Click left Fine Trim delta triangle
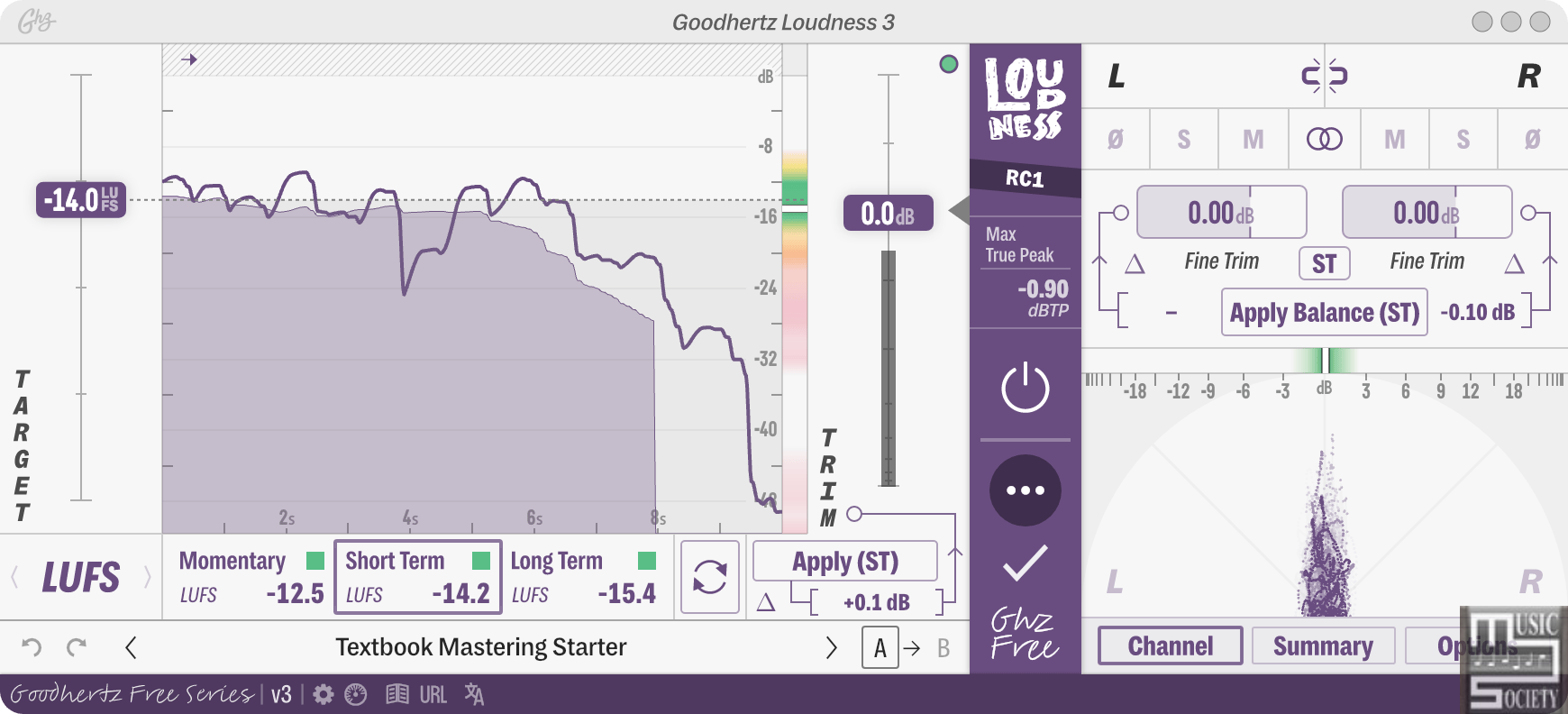This screenshot has height=714, width=1568. coord(1135,264)
